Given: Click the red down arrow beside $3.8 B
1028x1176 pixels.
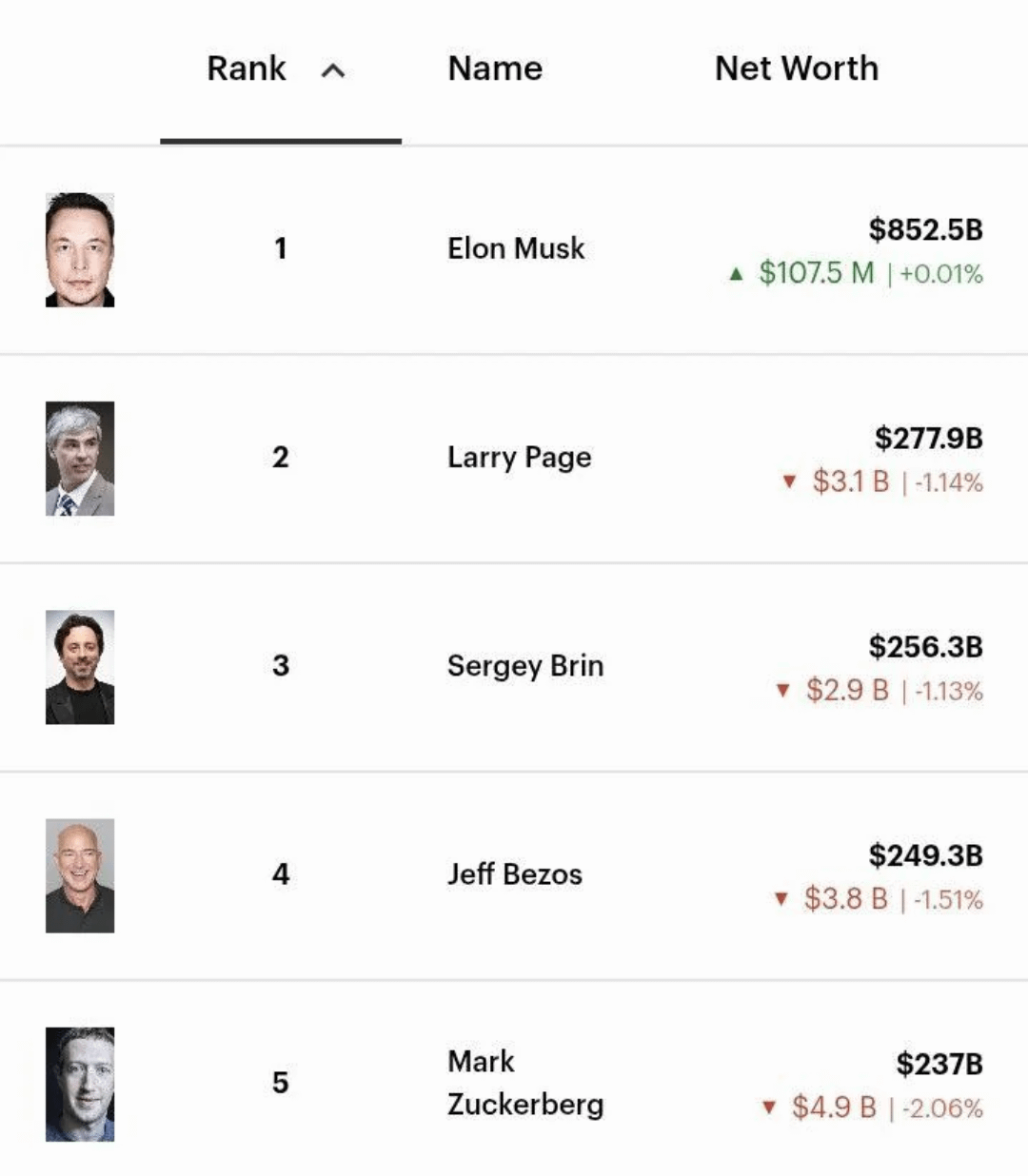Looking at the screenshot, I should point(781,899).
